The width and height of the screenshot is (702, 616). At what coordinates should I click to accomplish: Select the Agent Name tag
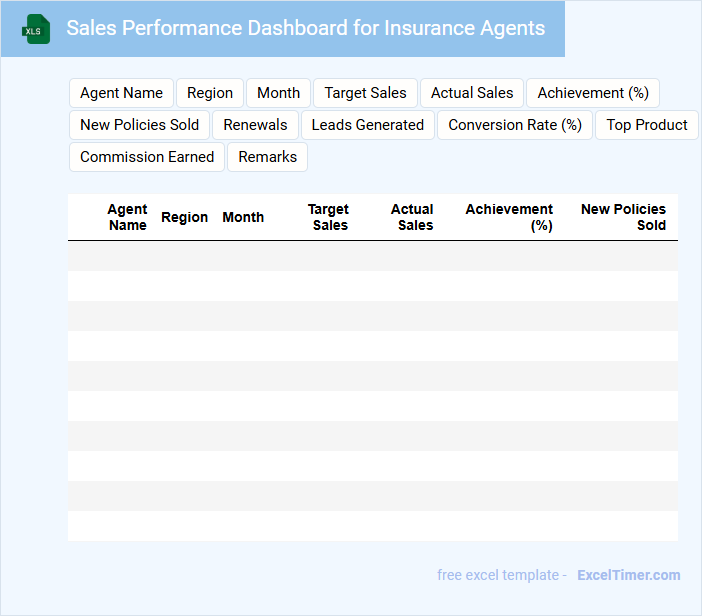pos(121,93)
